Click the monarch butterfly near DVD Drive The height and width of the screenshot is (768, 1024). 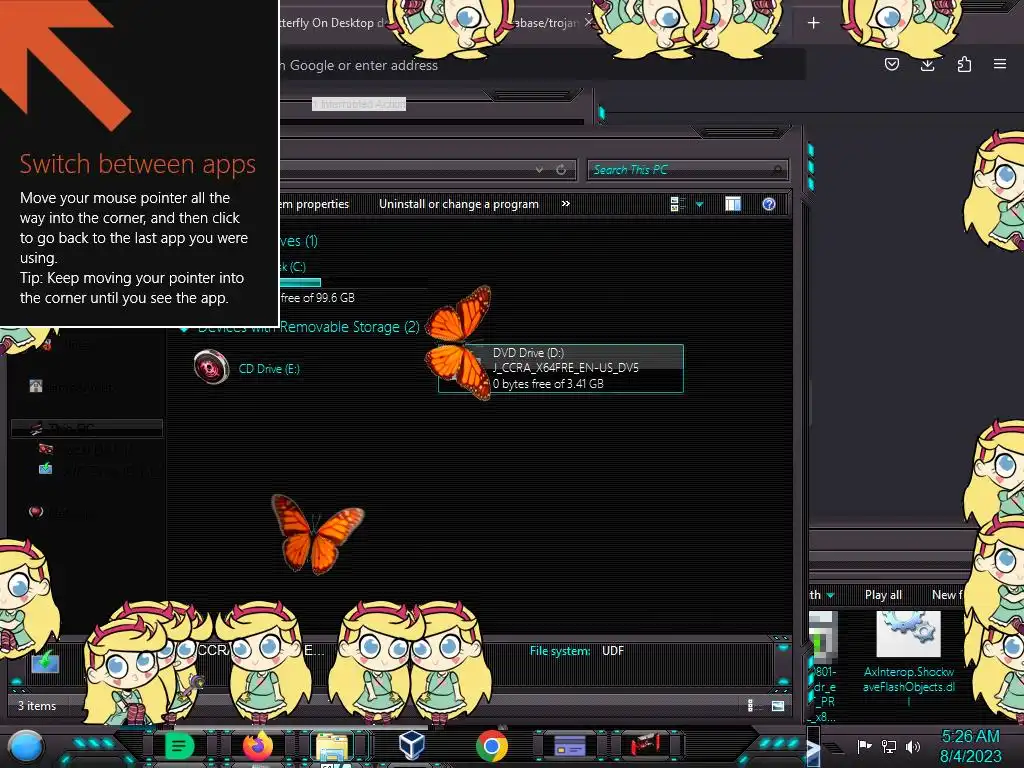point(459,342)
